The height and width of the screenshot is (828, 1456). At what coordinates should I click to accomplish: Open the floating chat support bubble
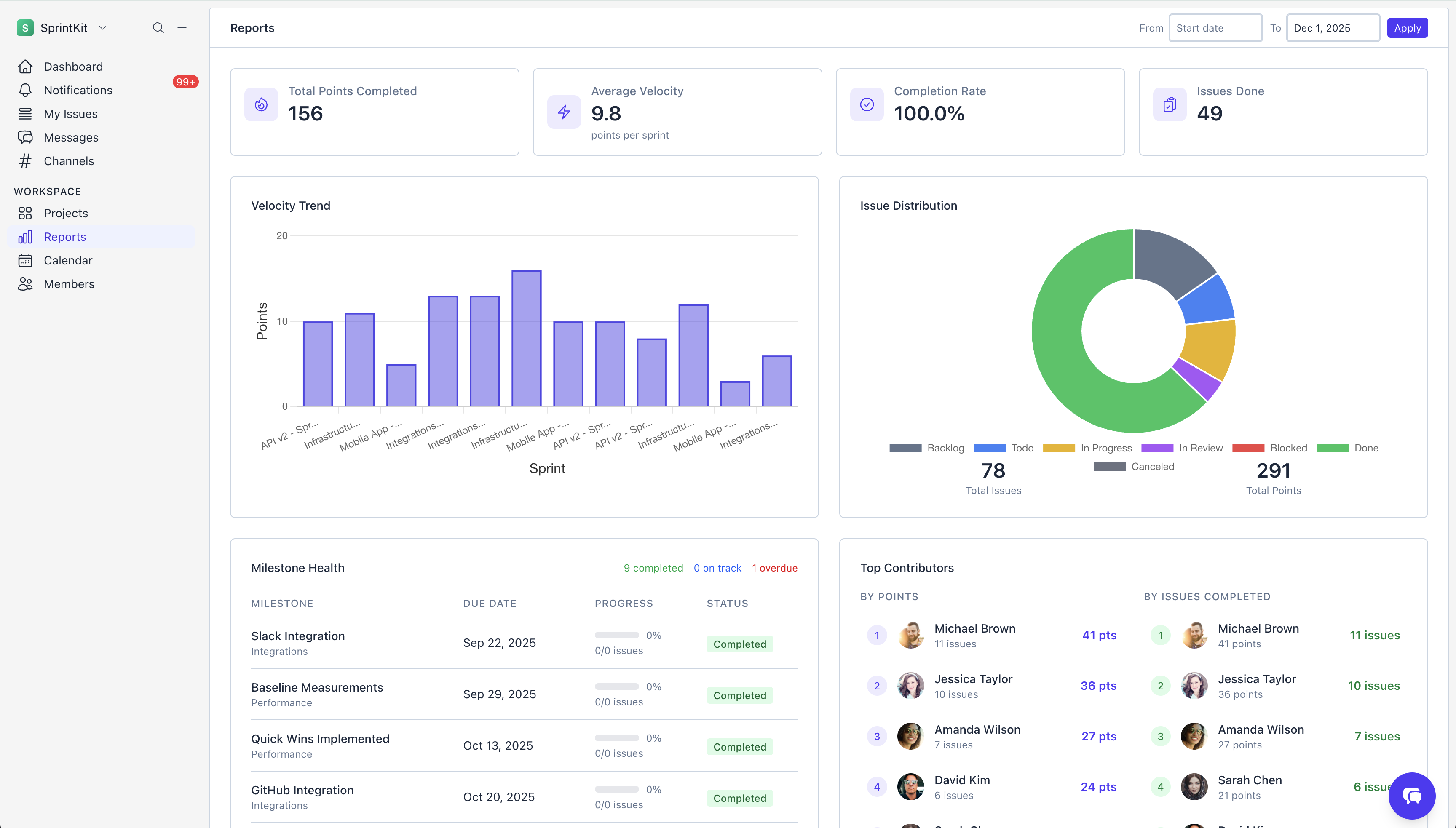coord(1412,796)
